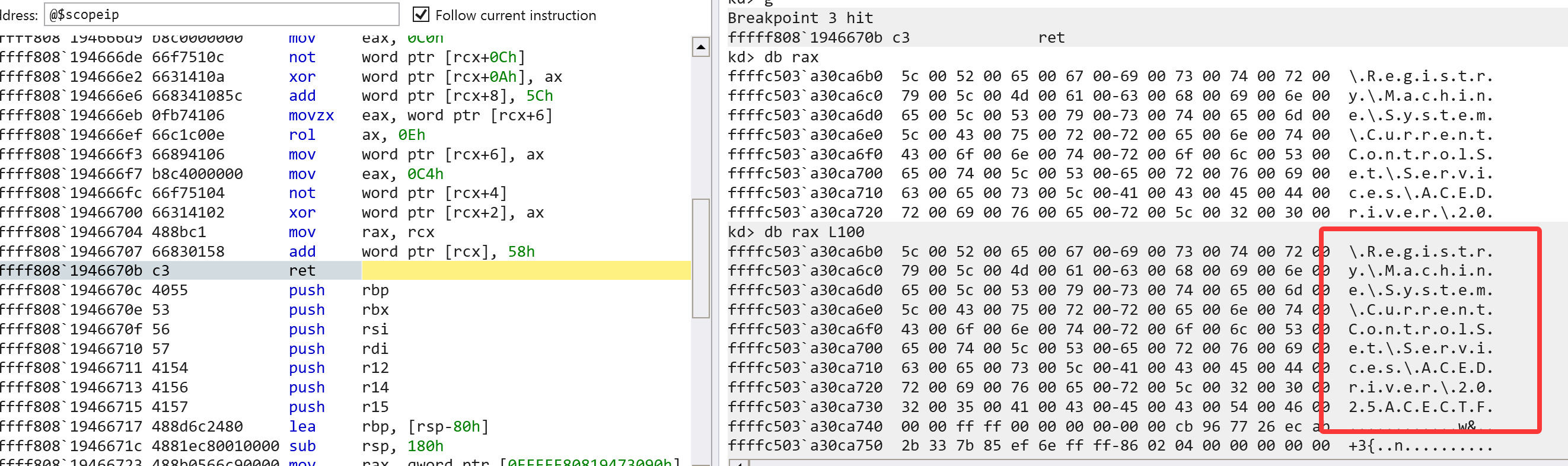Click the fffff808`1946670b c3 ret output line
The image size is (1568, 466).
(x=896, y=38)
